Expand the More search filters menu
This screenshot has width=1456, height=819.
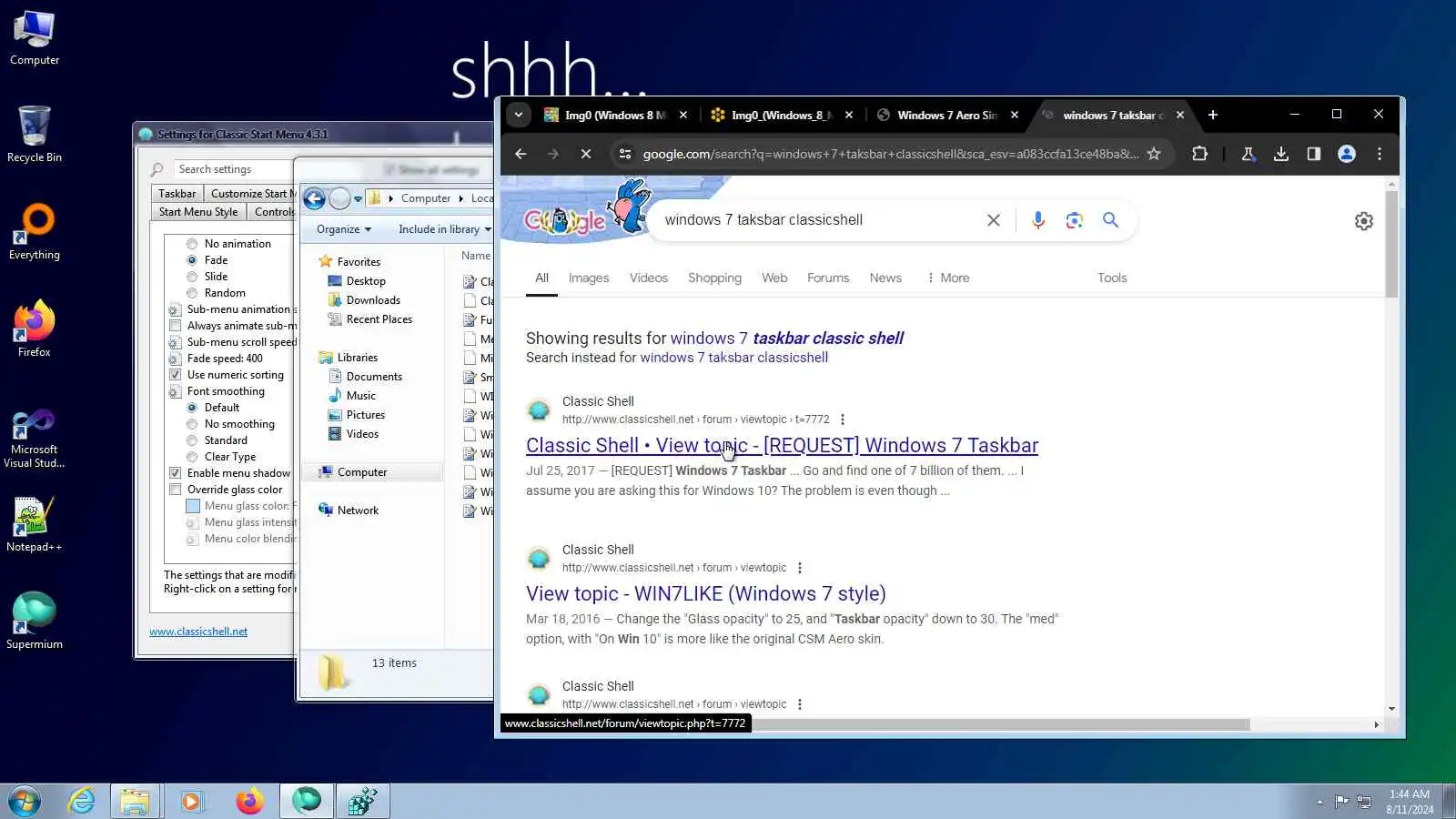pos(947,278)
